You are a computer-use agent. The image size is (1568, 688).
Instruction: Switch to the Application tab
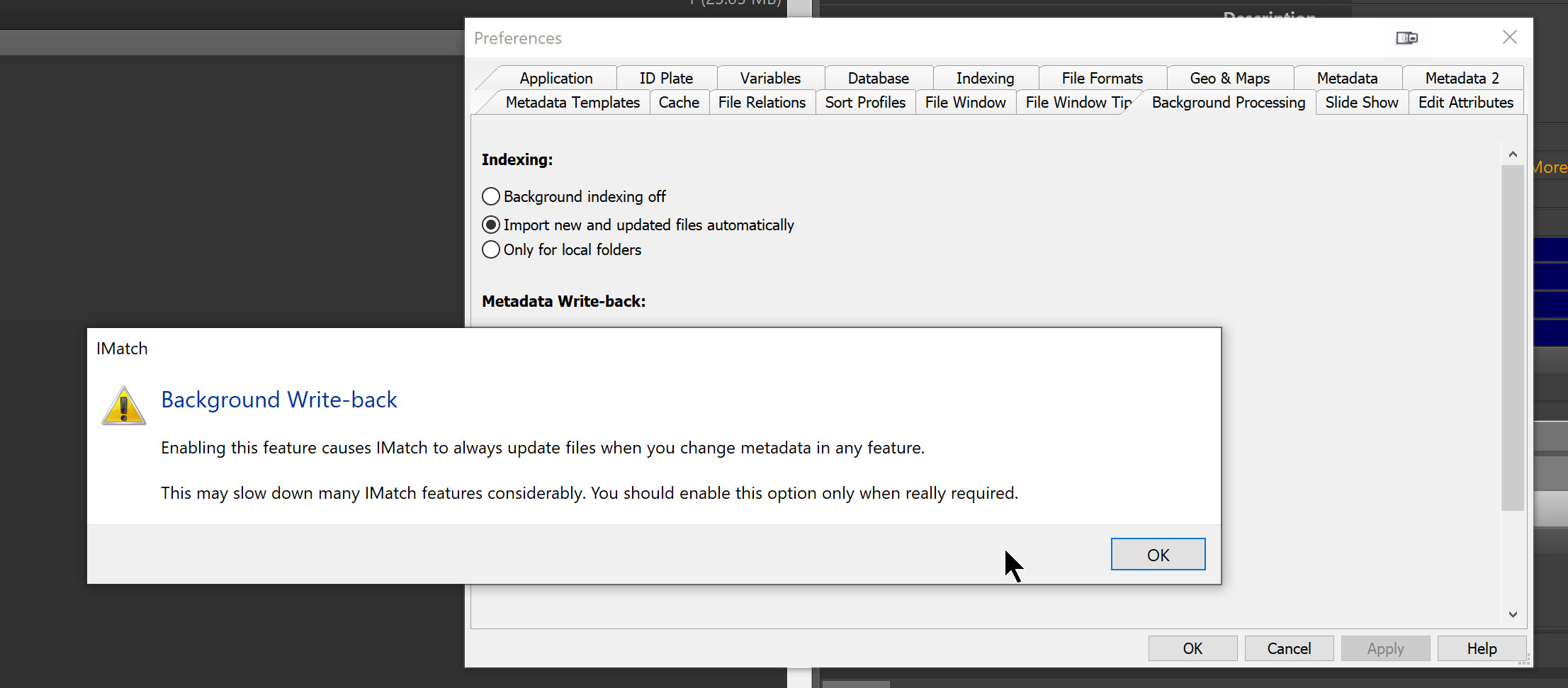click(555, 78)
